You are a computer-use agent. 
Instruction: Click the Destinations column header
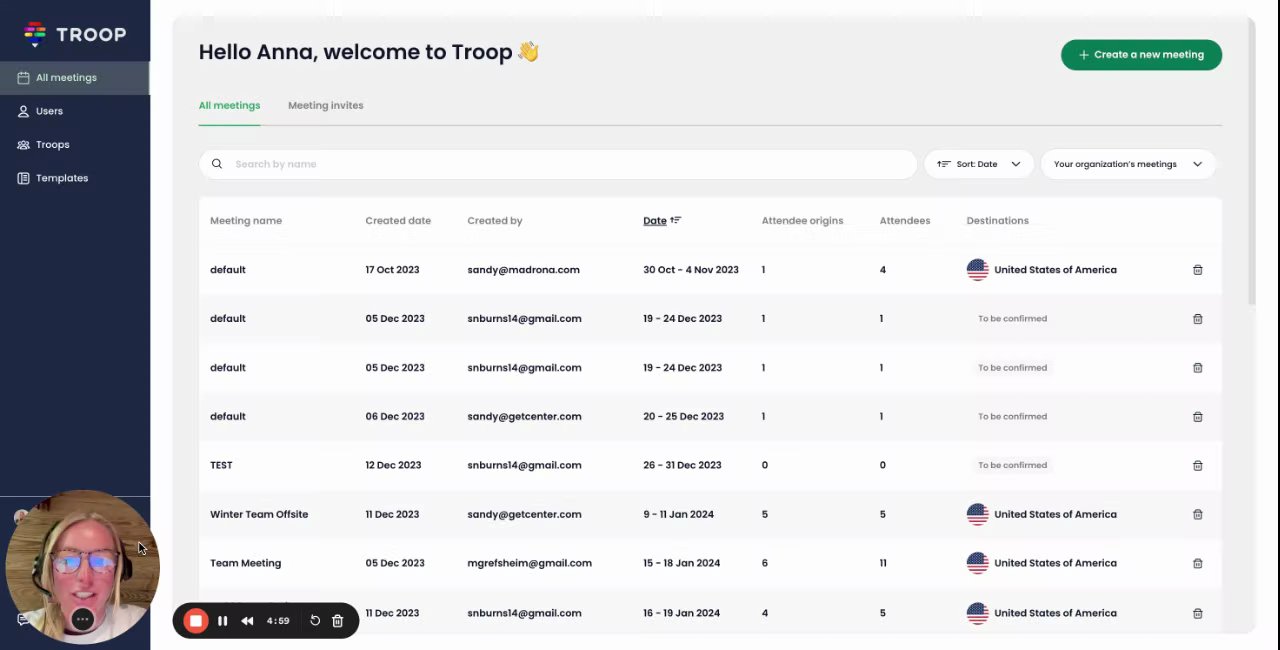pos(997,221)
